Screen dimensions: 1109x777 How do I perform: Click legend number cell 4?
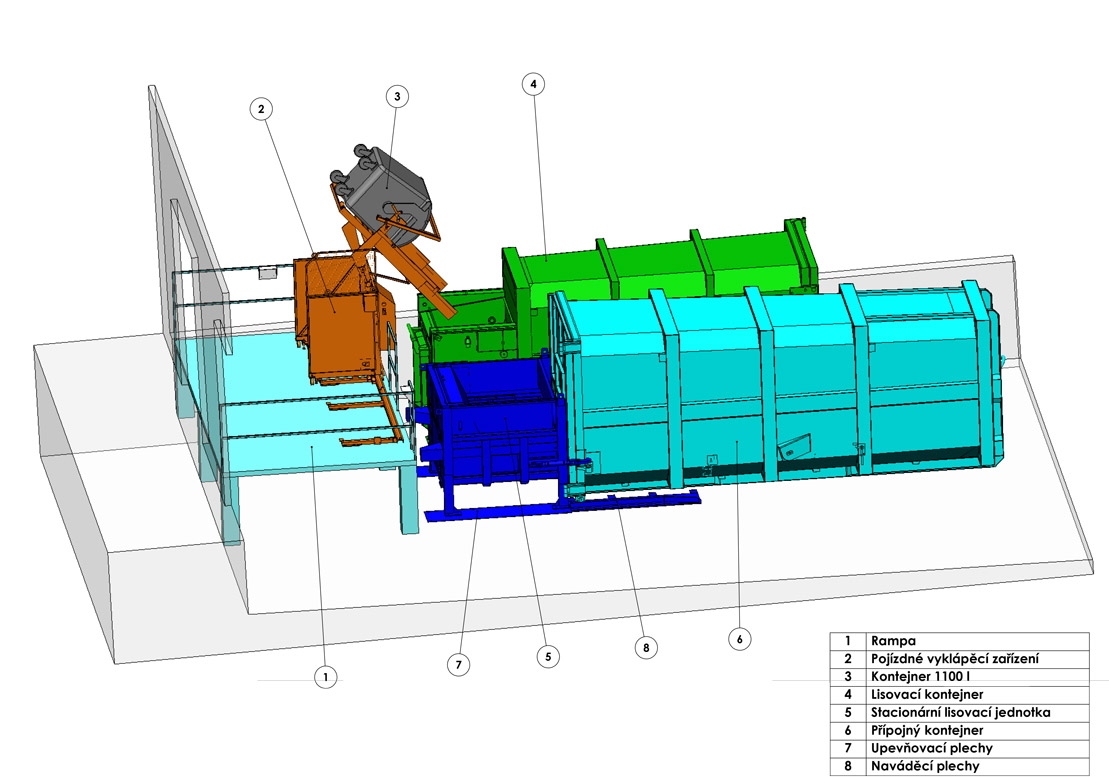pyautogui.click(x=848, y=694)
